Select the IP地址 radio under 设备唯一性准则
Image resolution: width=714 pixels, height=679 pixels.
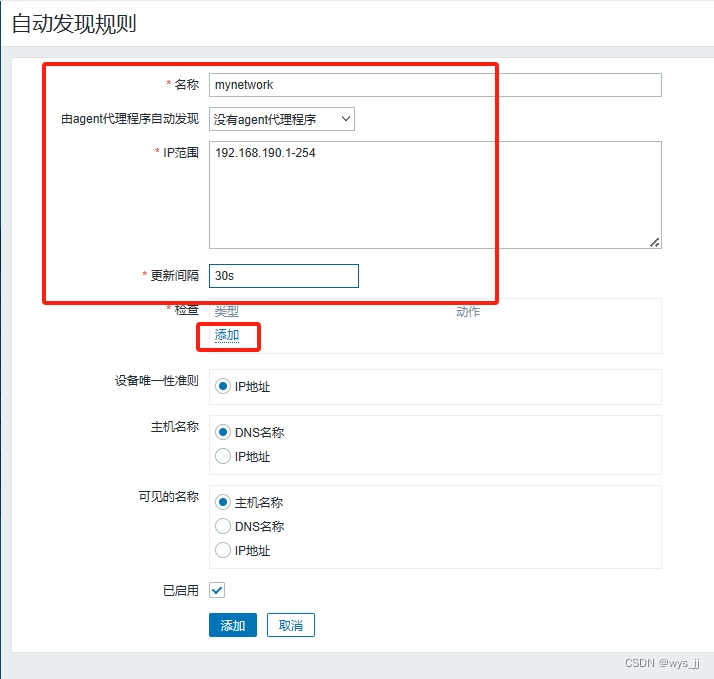coord(223,387)
